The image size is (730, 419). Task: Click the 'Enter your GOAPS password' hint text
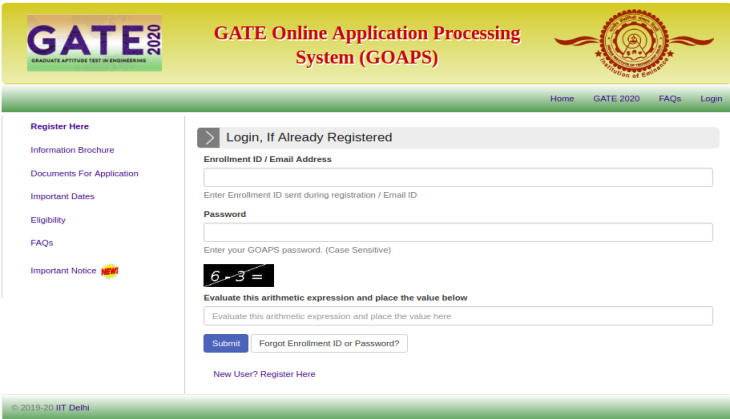[297, 250]
